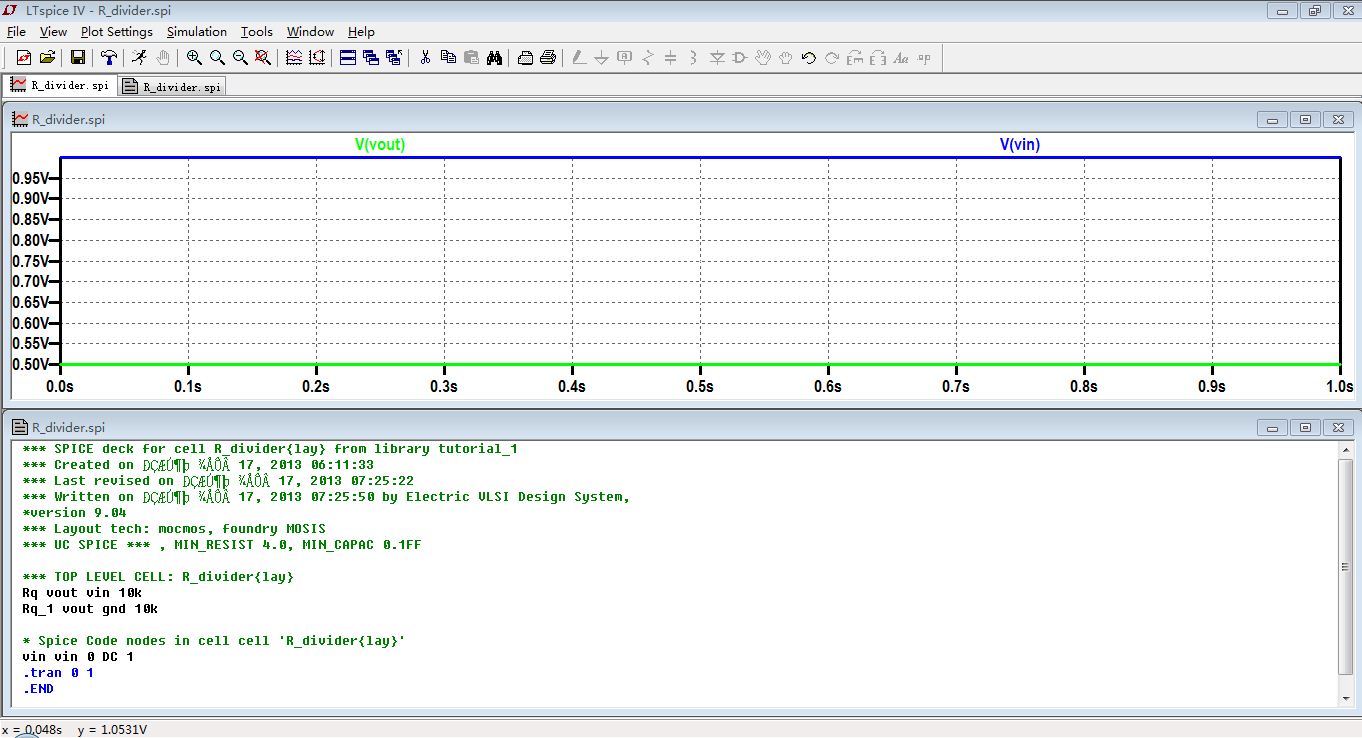Click the Open folder icon
The image size is (1362, 738).
pos(47,58)
